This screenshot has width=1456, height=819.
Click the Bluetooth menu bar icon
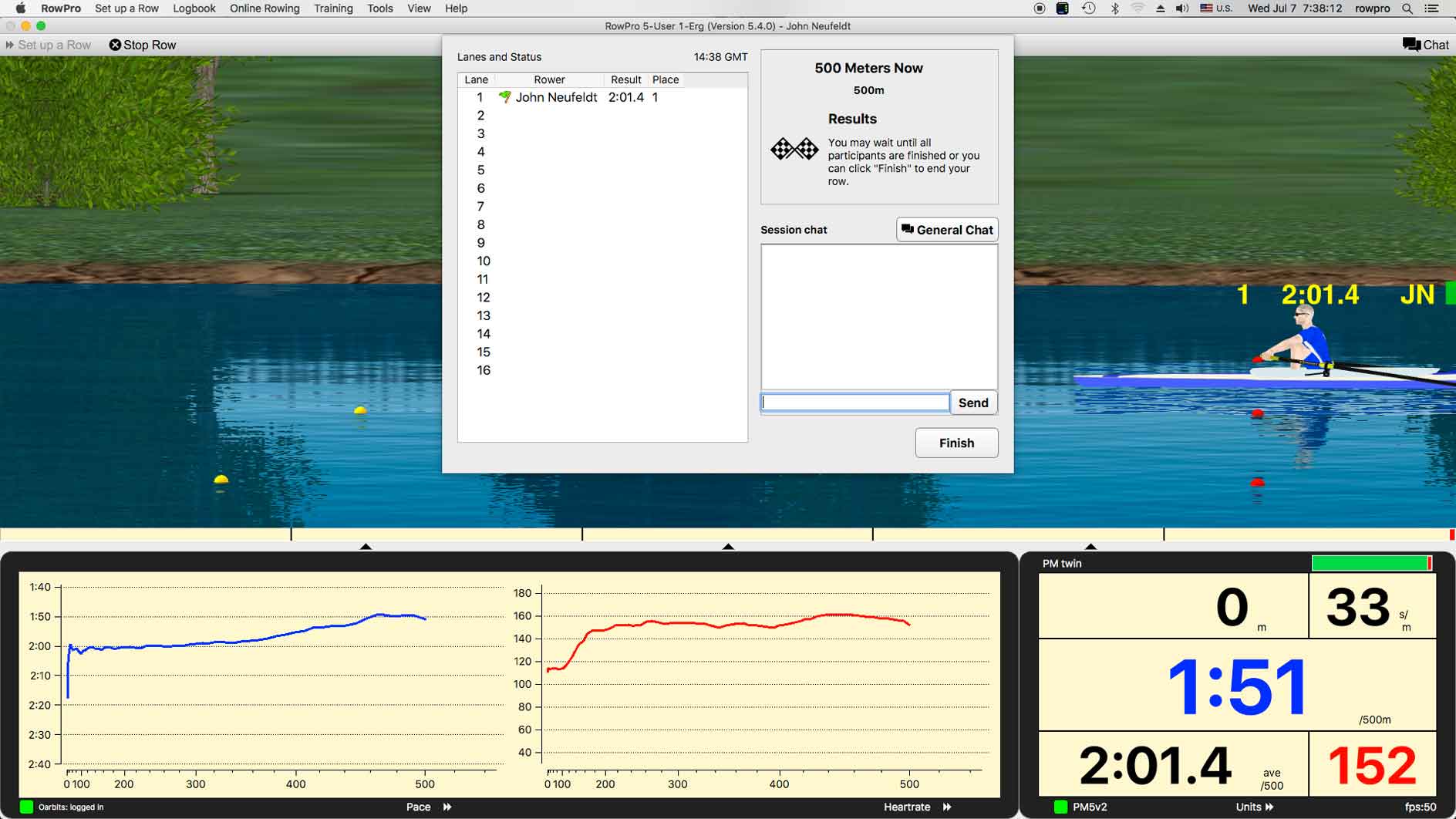click(1114, 8)
